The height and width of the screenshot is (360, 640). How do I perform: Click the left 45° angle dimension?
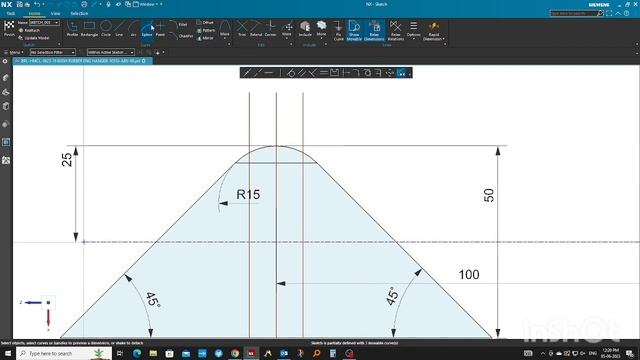(x=153, y=299)
